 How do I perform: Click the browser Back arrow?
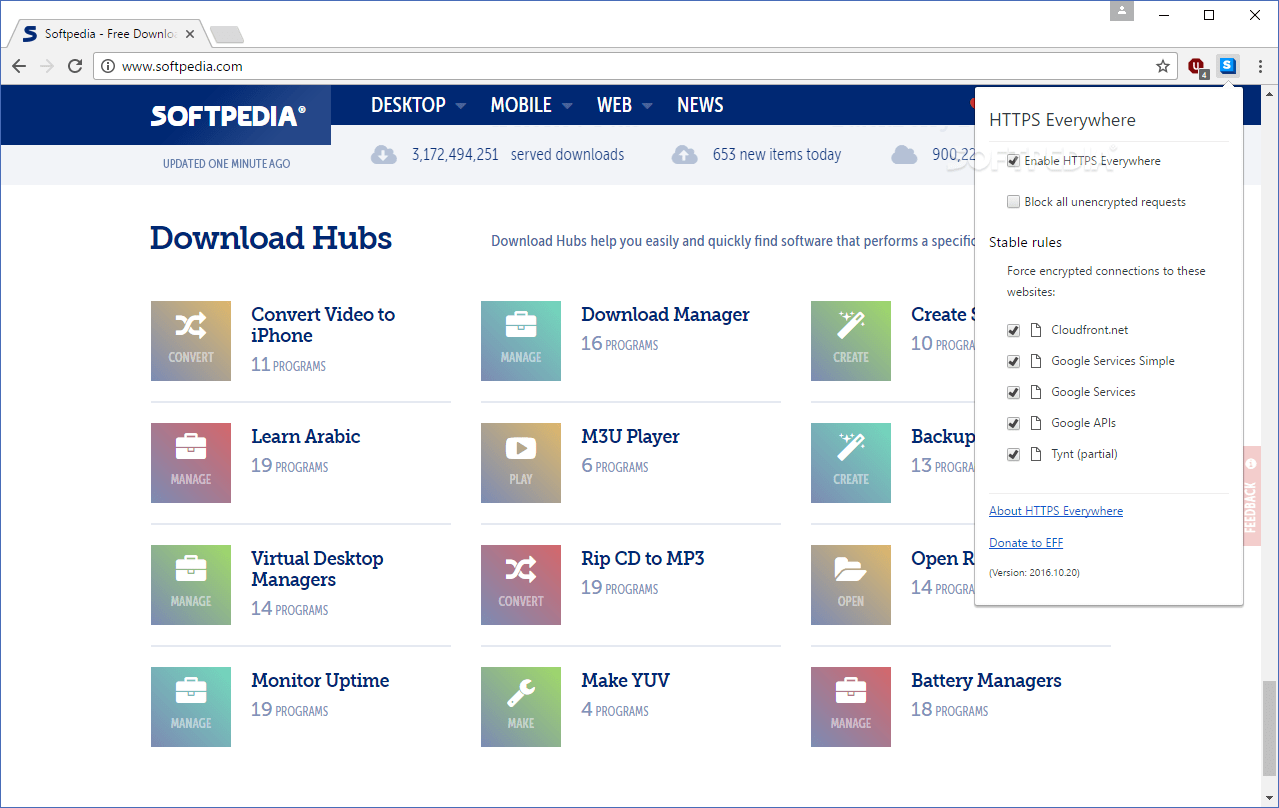click(x=19, y=66)
